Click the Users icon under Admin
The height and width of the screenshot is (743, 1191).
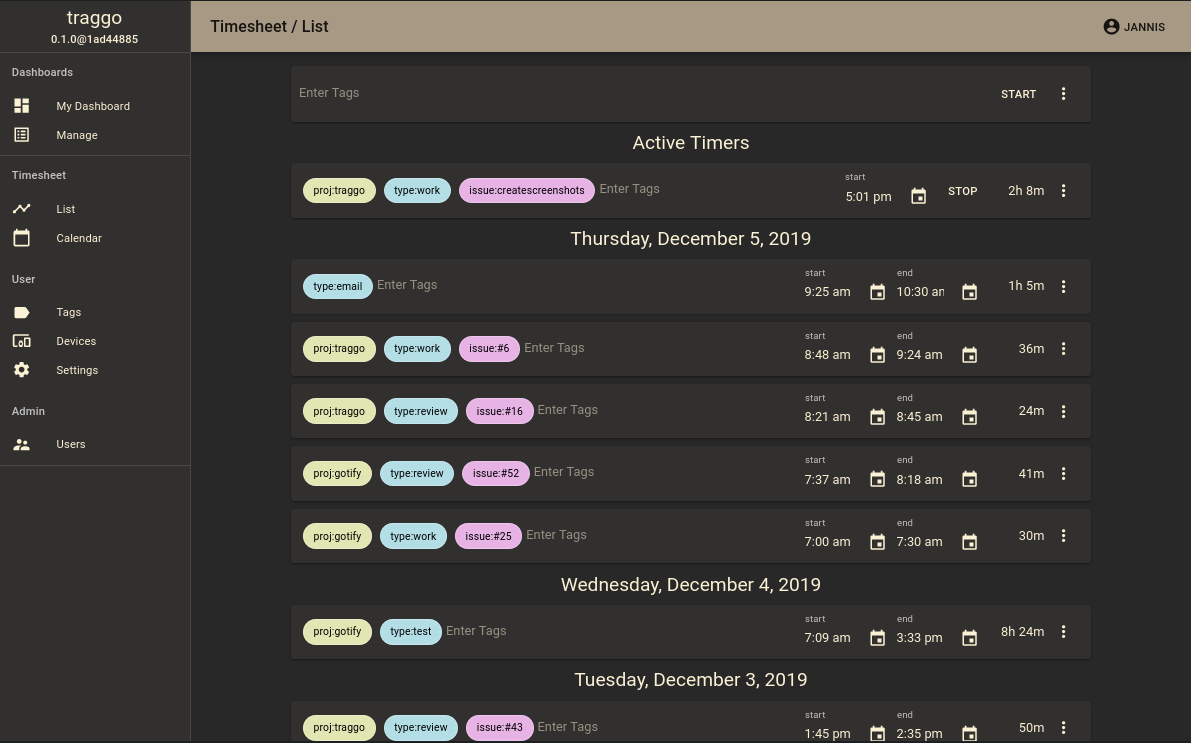coord(22,444)
